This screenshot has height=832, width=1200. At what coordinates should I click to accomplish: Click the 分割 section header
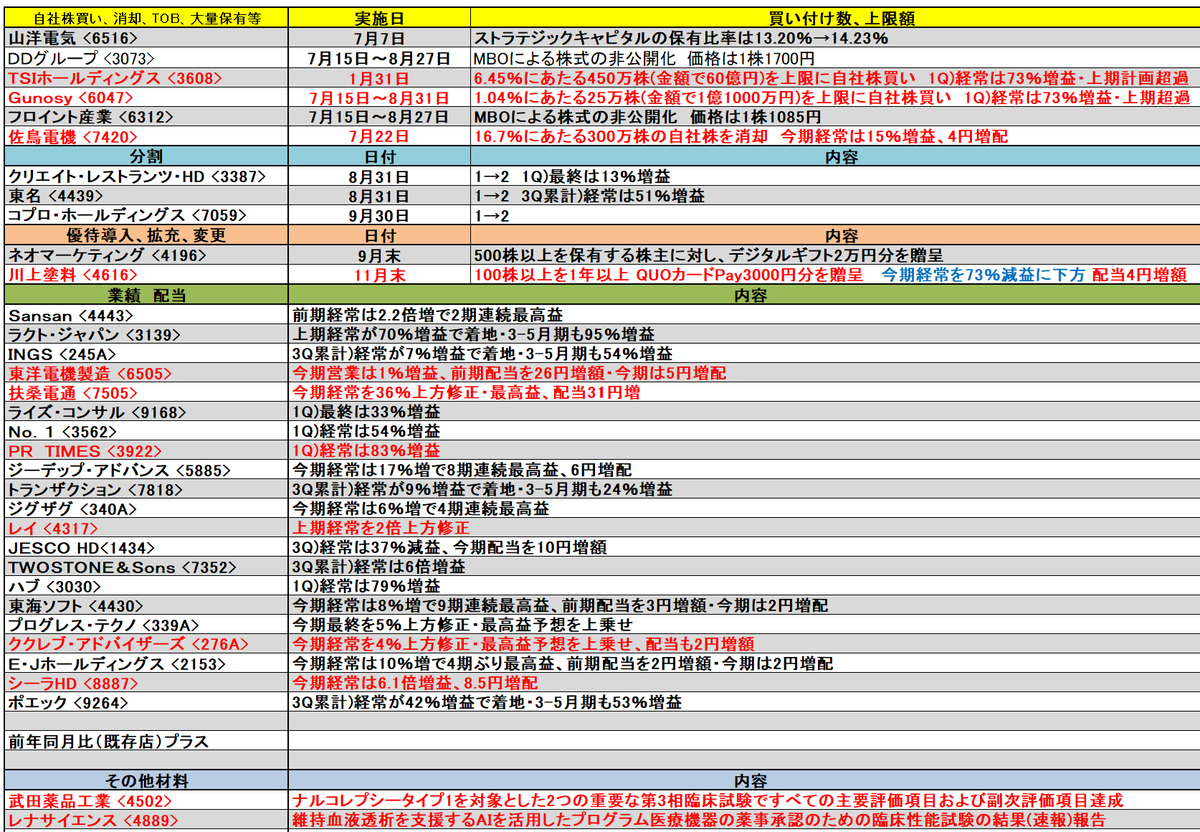147,157
